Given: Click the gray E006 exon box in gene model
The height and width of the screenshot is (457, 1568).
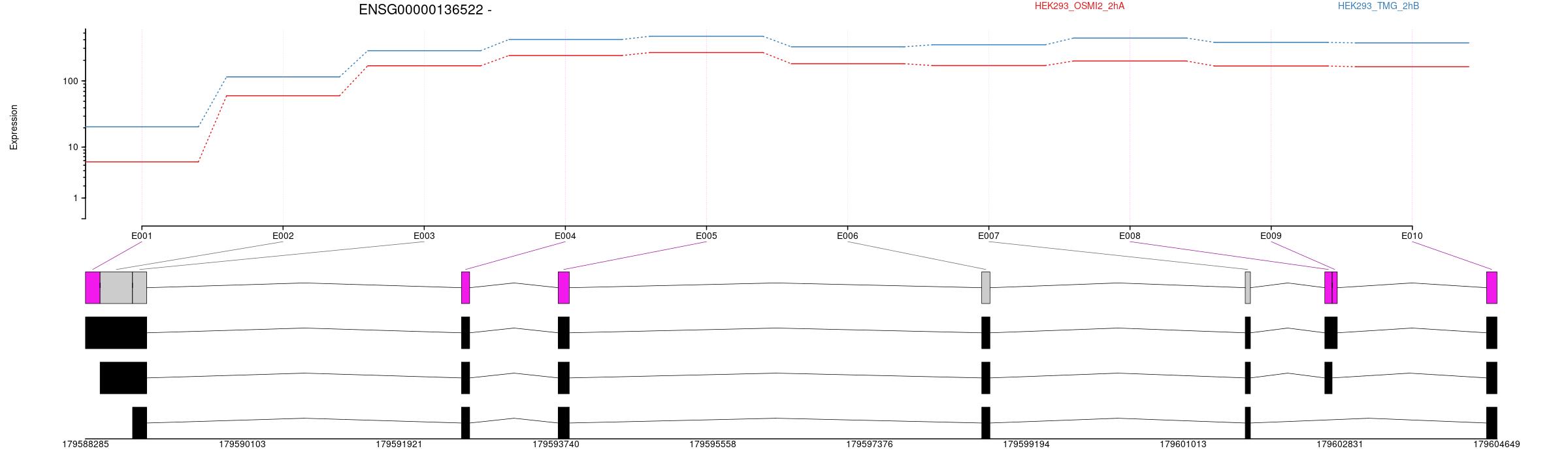Looking at the screenshot, I should (x=986, y=288).
